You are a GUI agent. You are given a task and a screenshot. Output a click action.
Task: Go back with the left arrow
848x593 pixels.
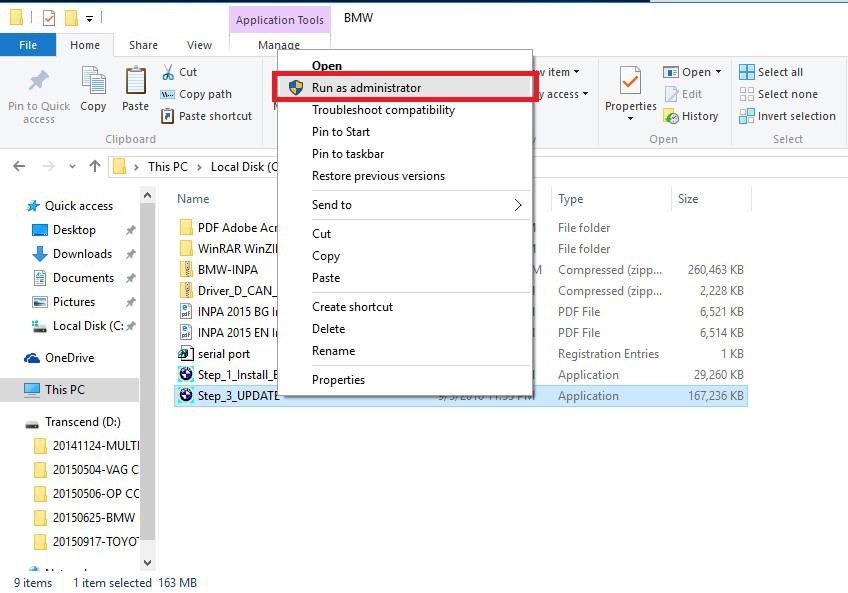coord(19,166)
